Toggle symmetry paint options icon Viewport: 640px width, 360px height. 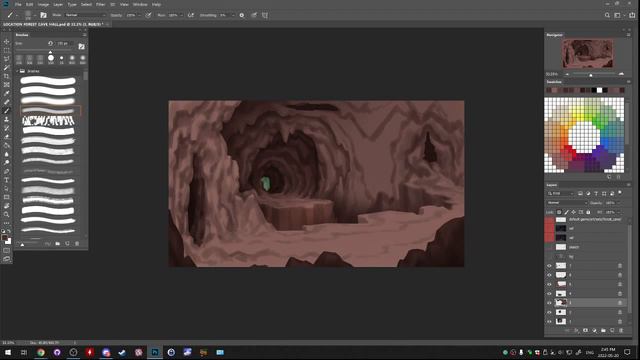coord(265,15)
